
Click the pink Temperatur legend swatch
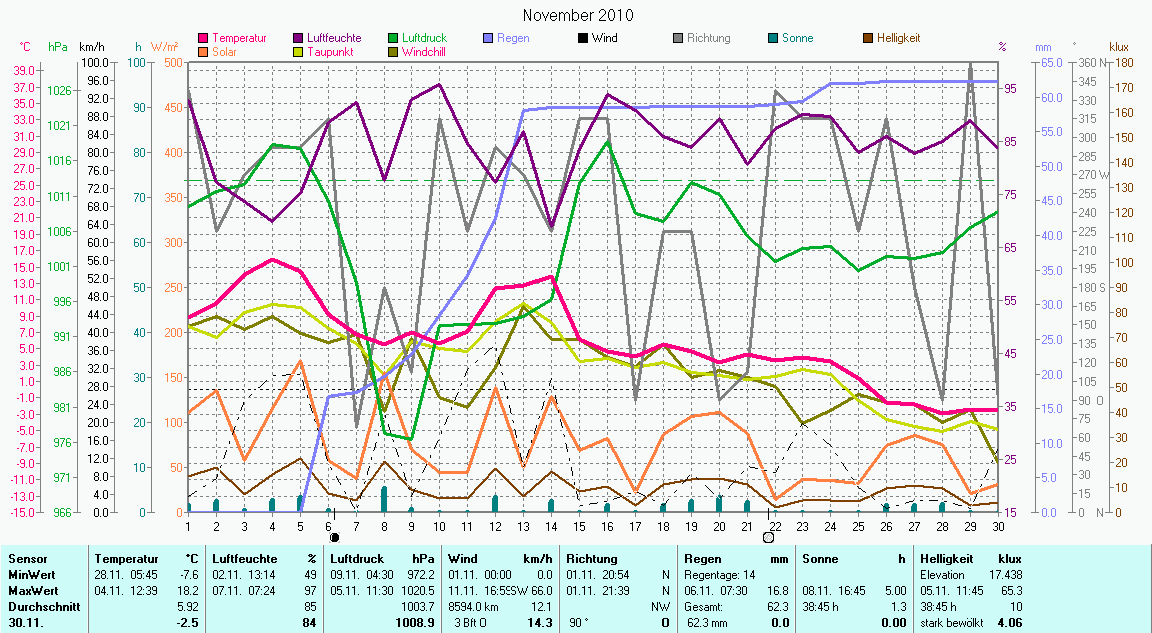point(205,39)
